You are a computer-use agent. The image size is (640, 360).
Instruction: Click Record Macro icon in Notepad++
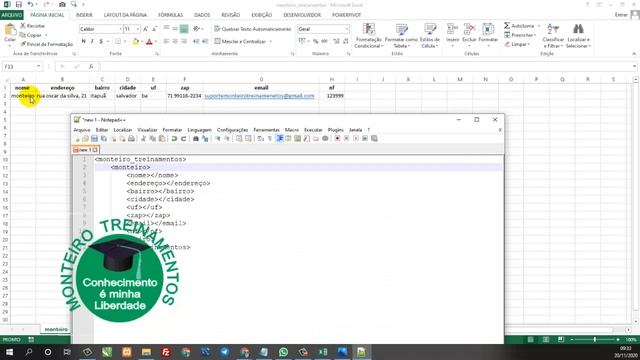pos(338,138)
